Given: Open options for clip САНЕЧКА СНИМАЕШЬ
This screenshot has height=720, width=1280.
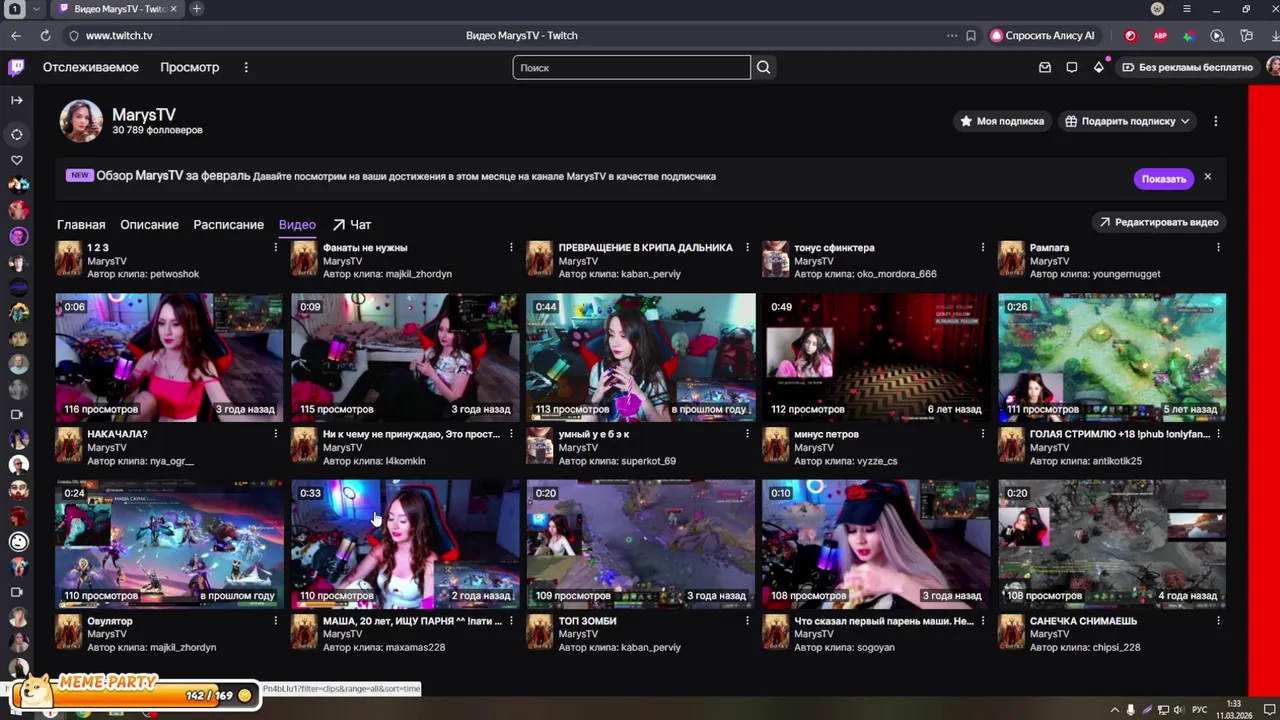Looking at the screenshot, I should [1218, 621].
